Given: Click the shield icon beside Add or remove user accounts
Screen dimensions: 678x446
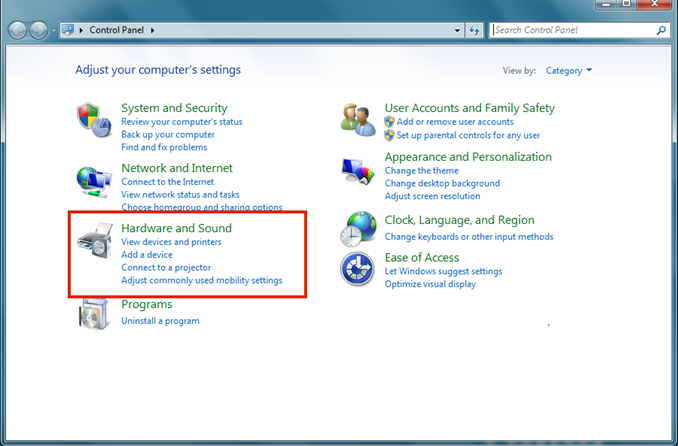Looking at the screenshot, I should (x=389, y=122).
